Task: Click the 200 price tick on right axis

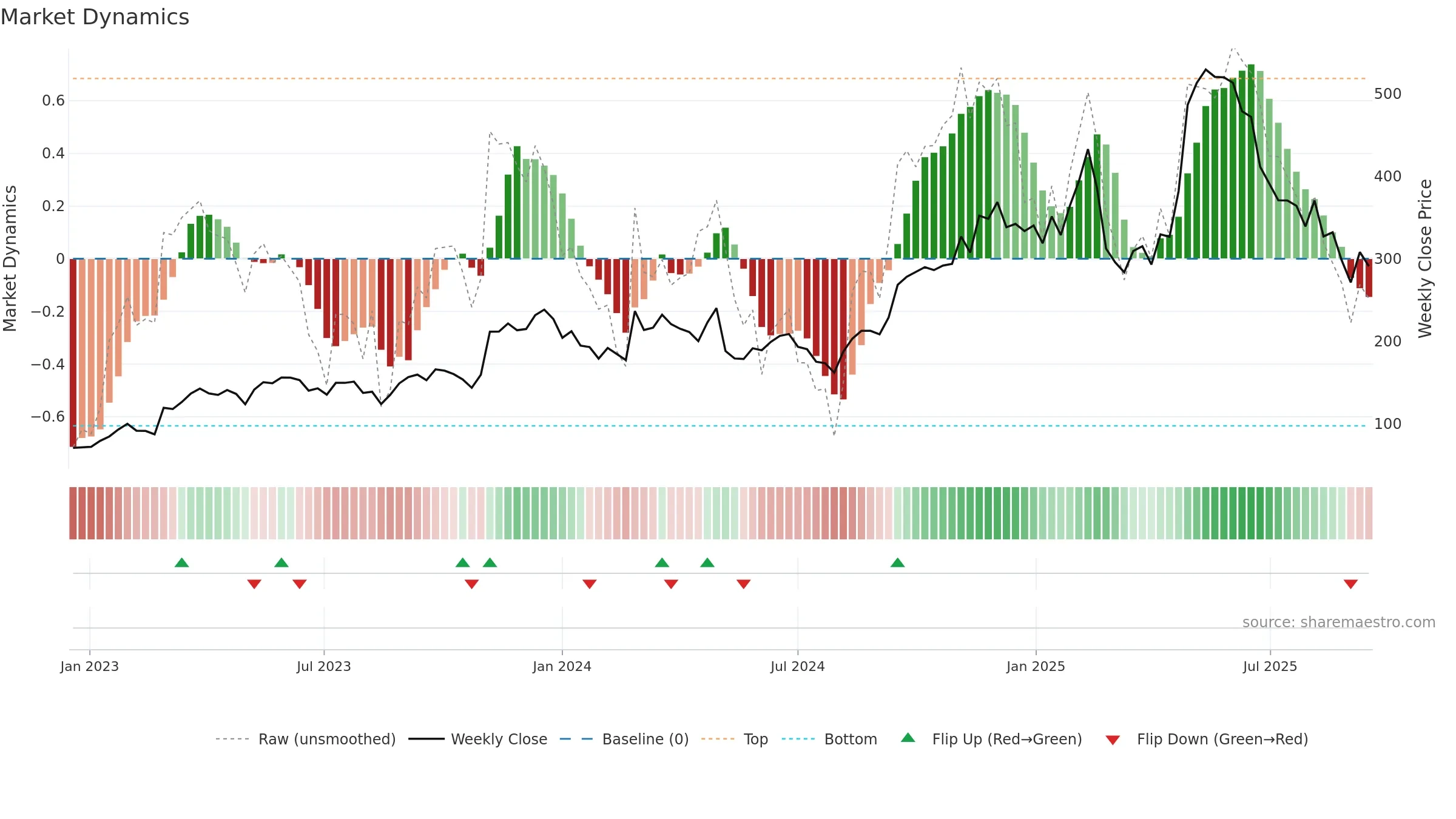Action: [1388, 342]
